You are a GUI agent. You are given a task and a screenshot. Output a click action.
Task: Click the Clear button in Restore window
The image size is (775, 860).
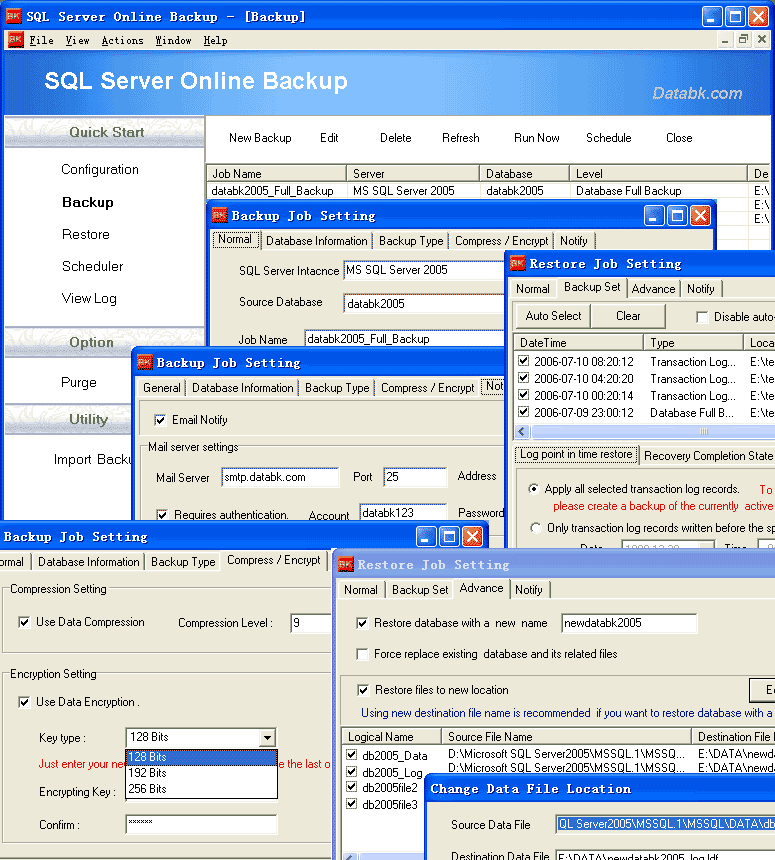coord(628,316)
